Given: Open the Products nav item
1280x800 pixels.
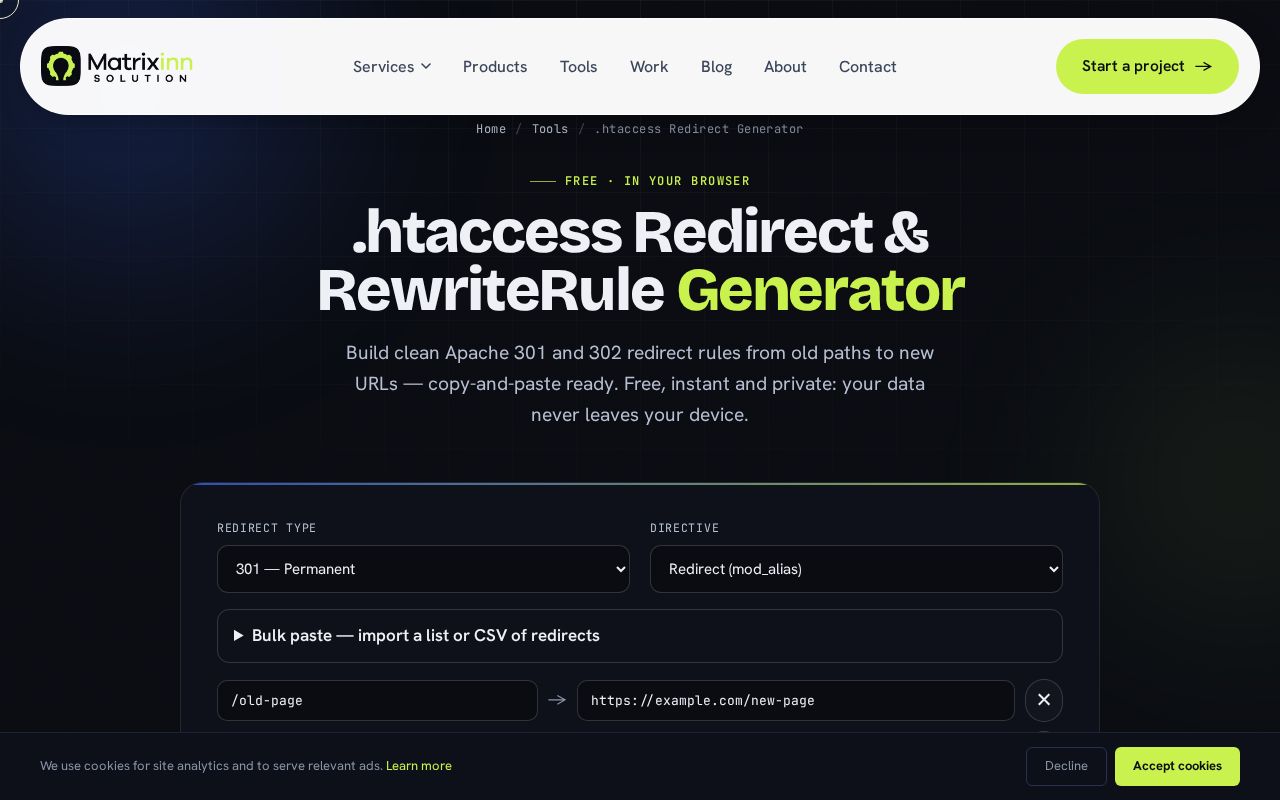Looking at the screenshot, I should 495,66.
